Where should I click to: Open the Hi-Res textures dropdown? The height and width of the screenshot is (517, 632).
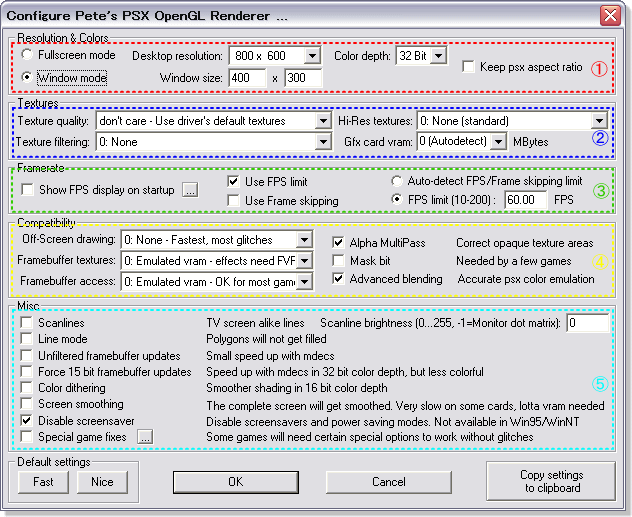[599, 120]
